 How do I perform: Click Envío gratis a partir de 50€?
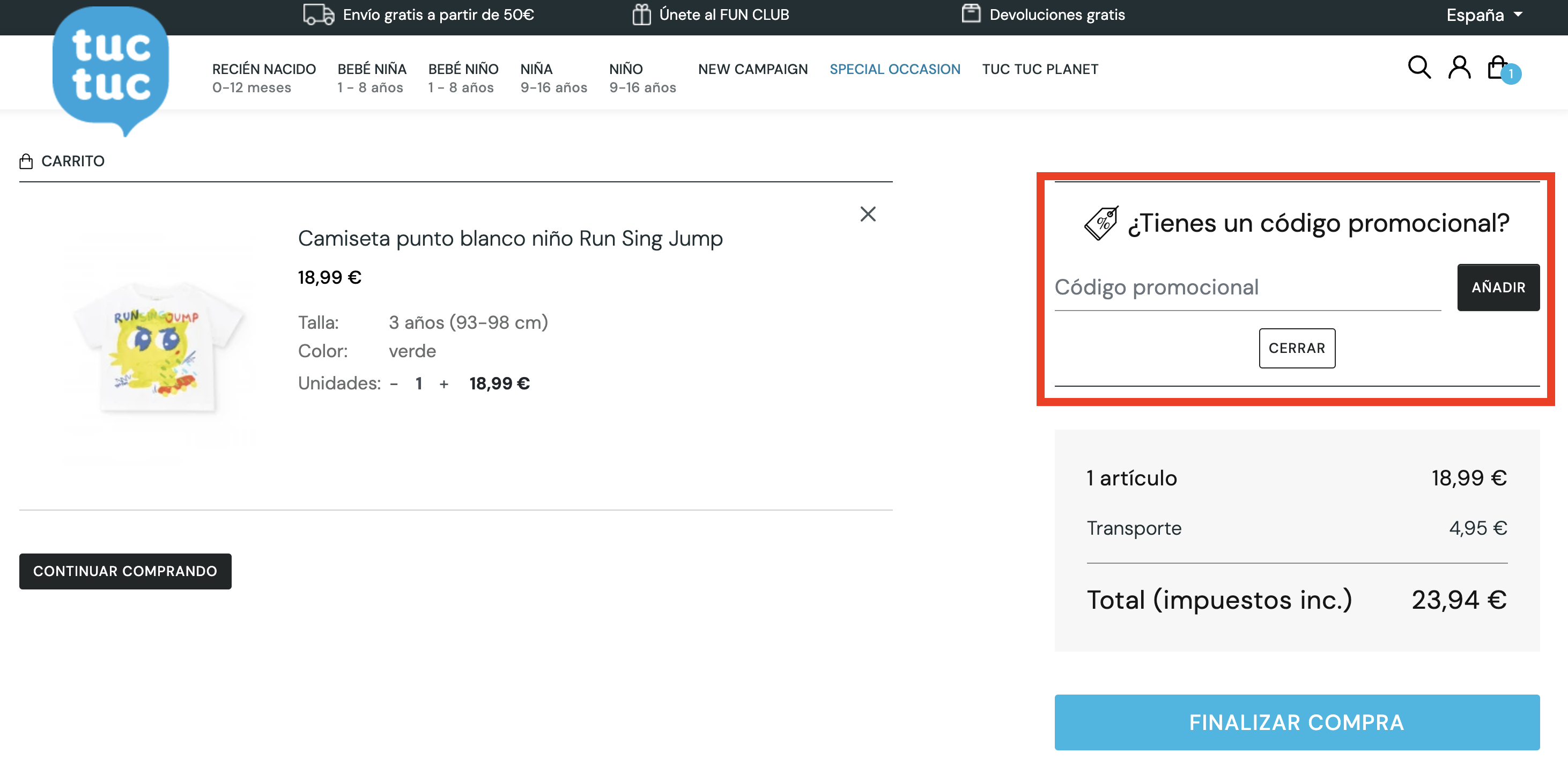(x=438, y=14)
